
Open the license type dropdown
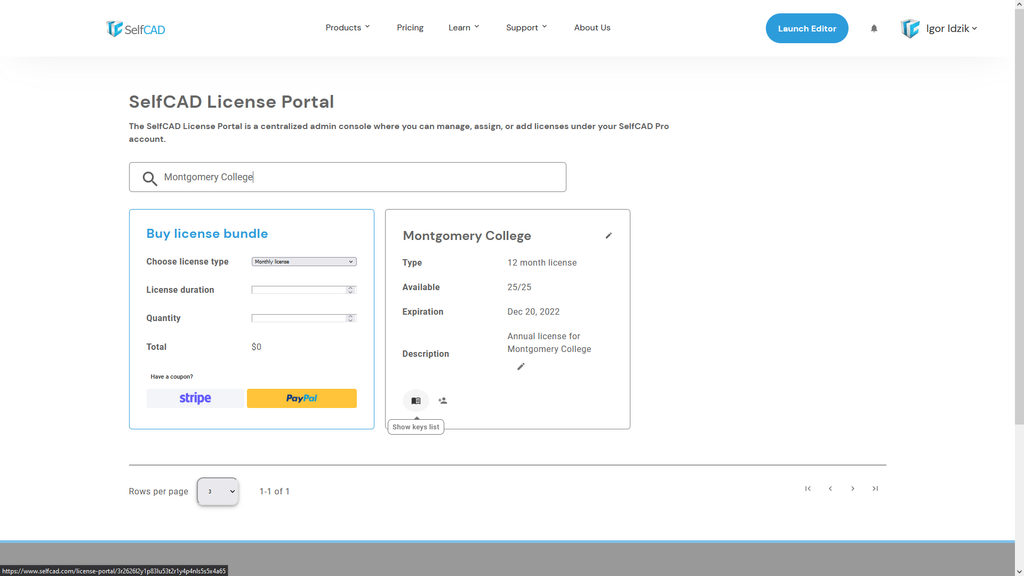coord(304,261)
